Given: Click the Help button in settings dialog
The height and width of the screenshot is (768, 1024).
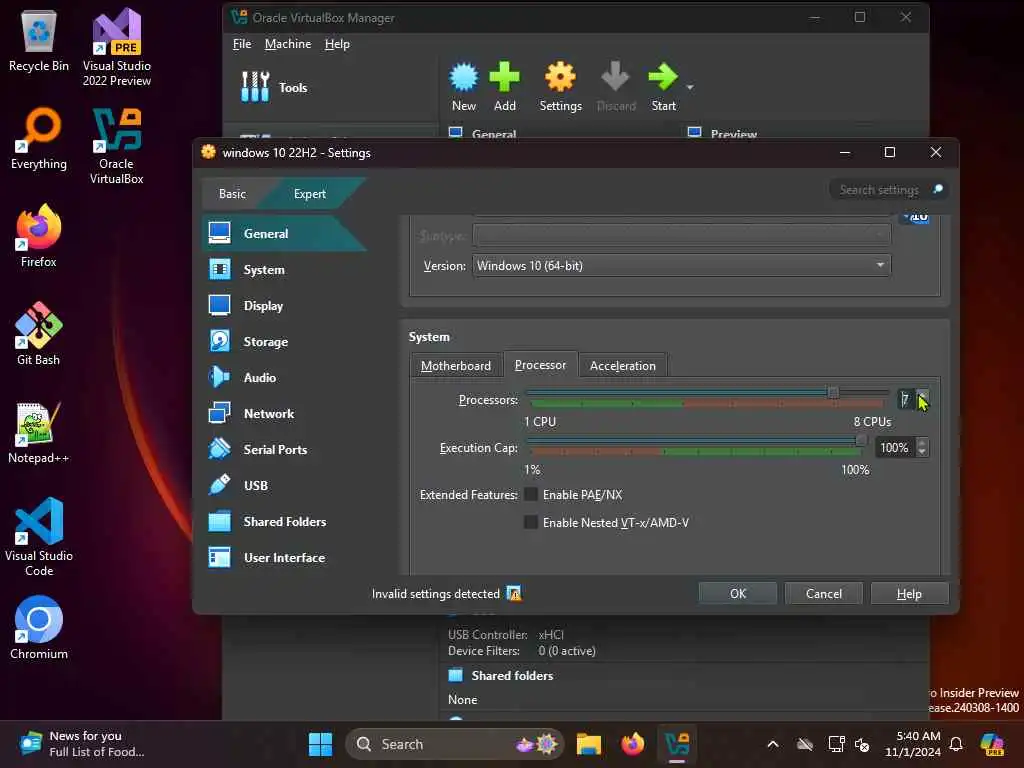Looking at the screenshot, I should (x=909, y=593).
